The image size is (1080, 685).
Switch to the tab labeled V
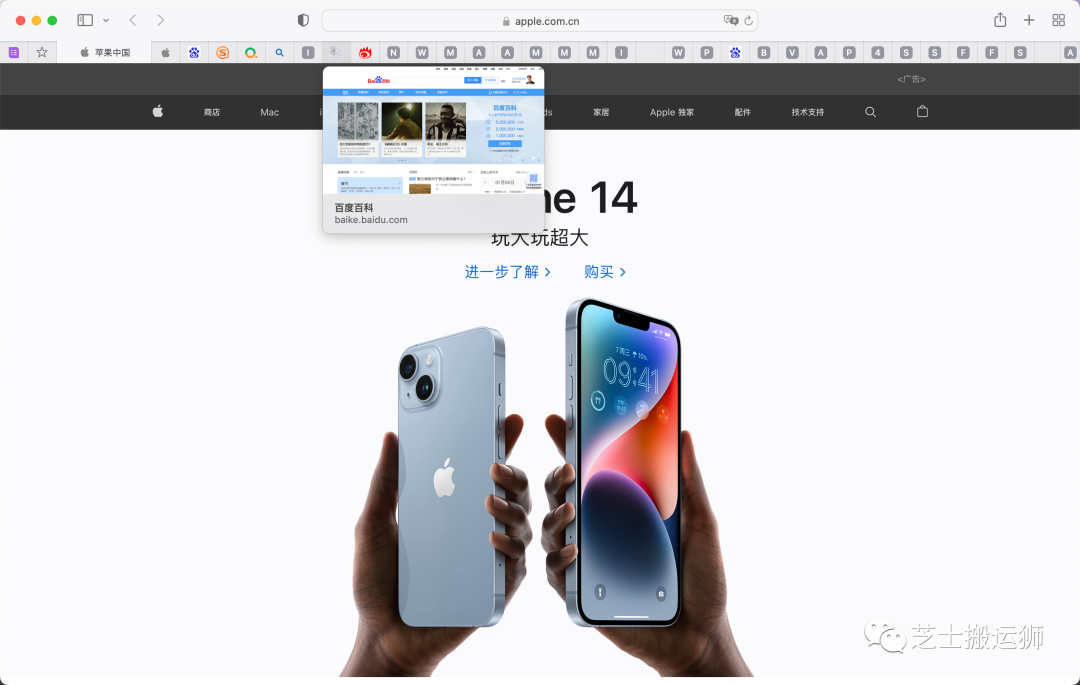792,52
